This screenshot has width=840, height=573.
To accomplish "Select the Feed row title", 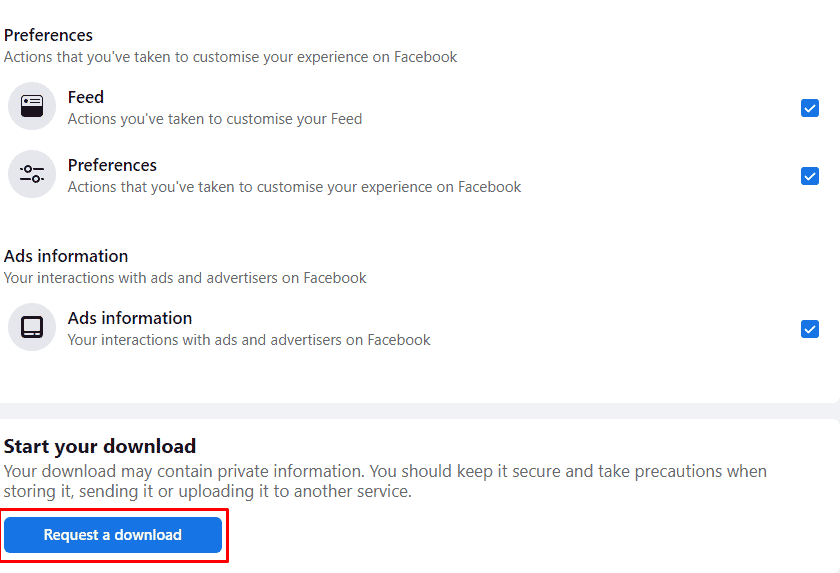I will (86, 97).
